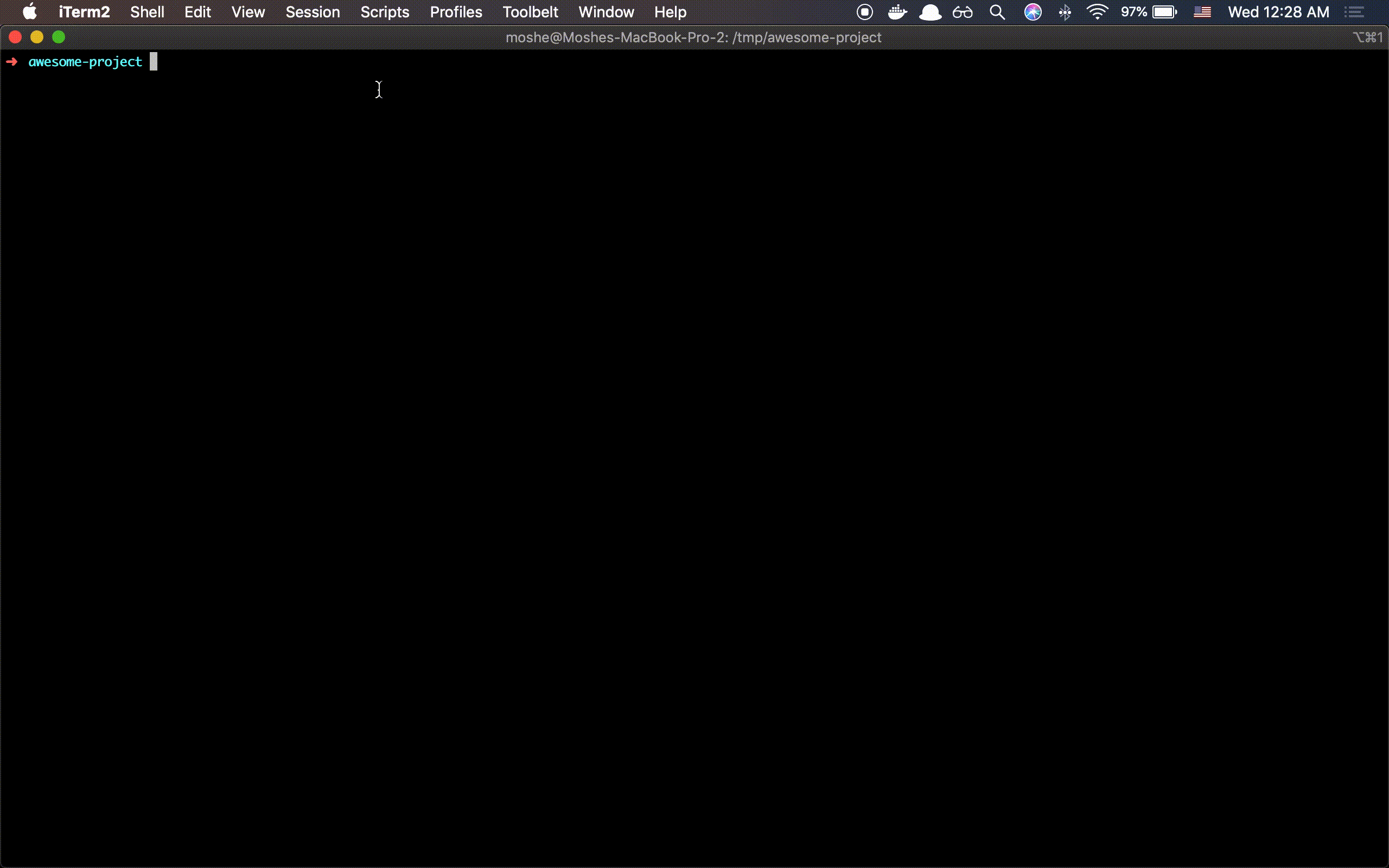
Task: Open the Profiles menu
Action: (456, 12)
